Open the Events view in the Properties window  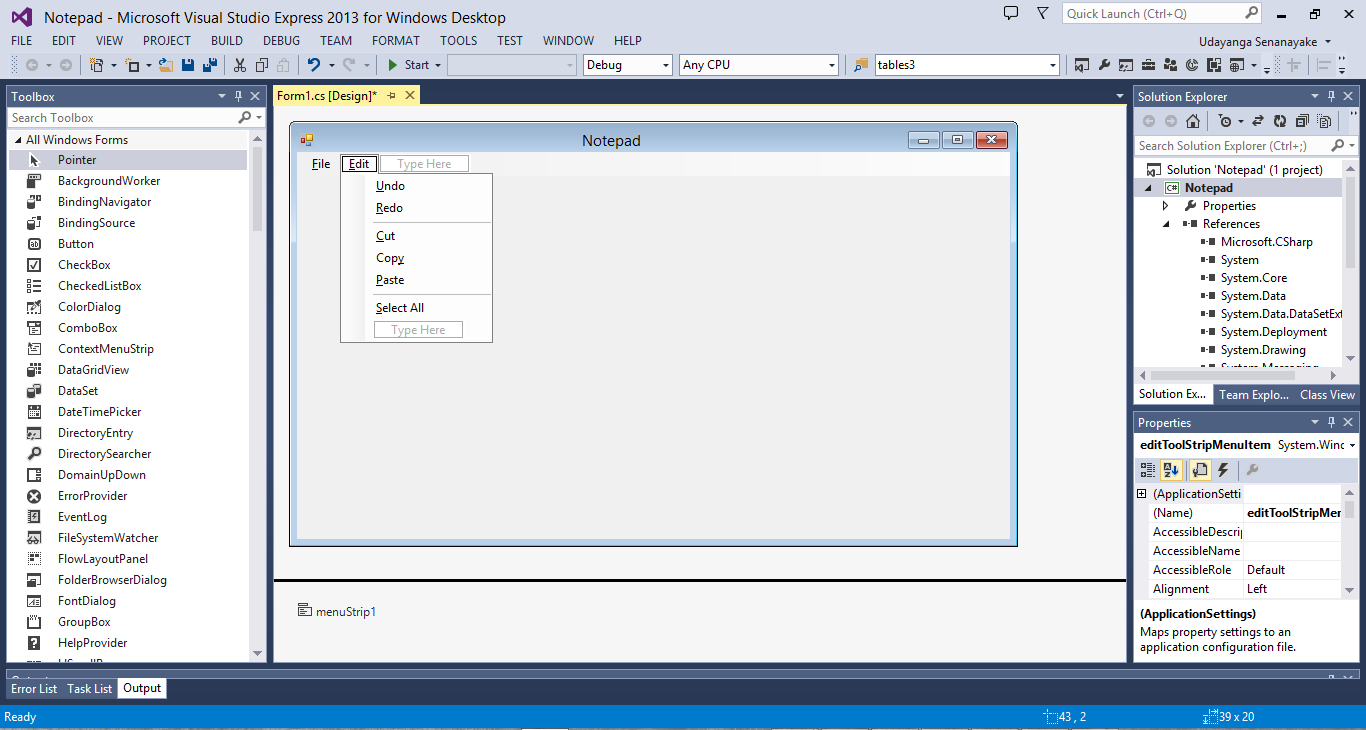point(1222,469)
